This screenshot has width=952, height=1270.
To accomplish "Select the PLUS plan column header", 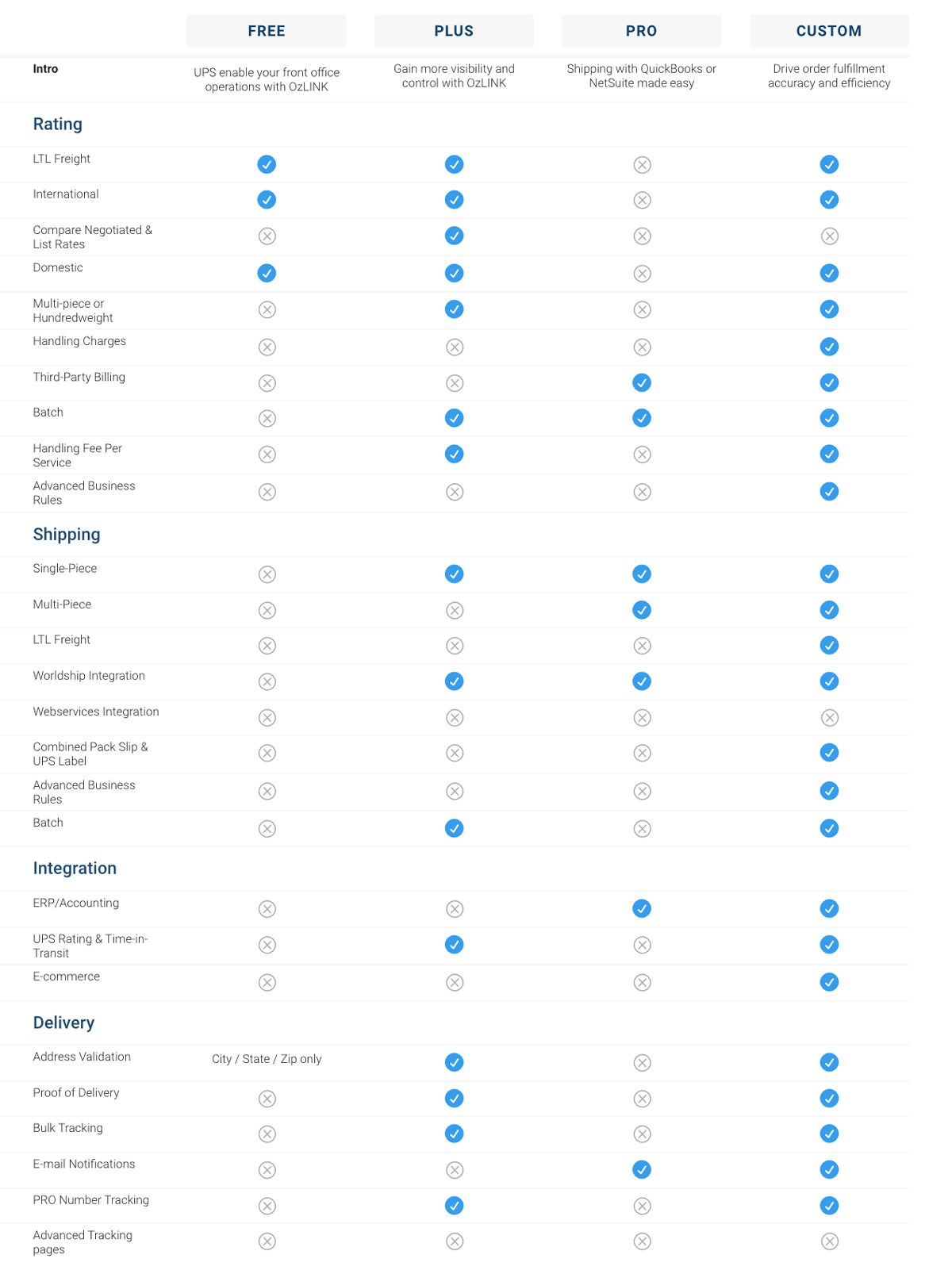I will coord(454,31).
